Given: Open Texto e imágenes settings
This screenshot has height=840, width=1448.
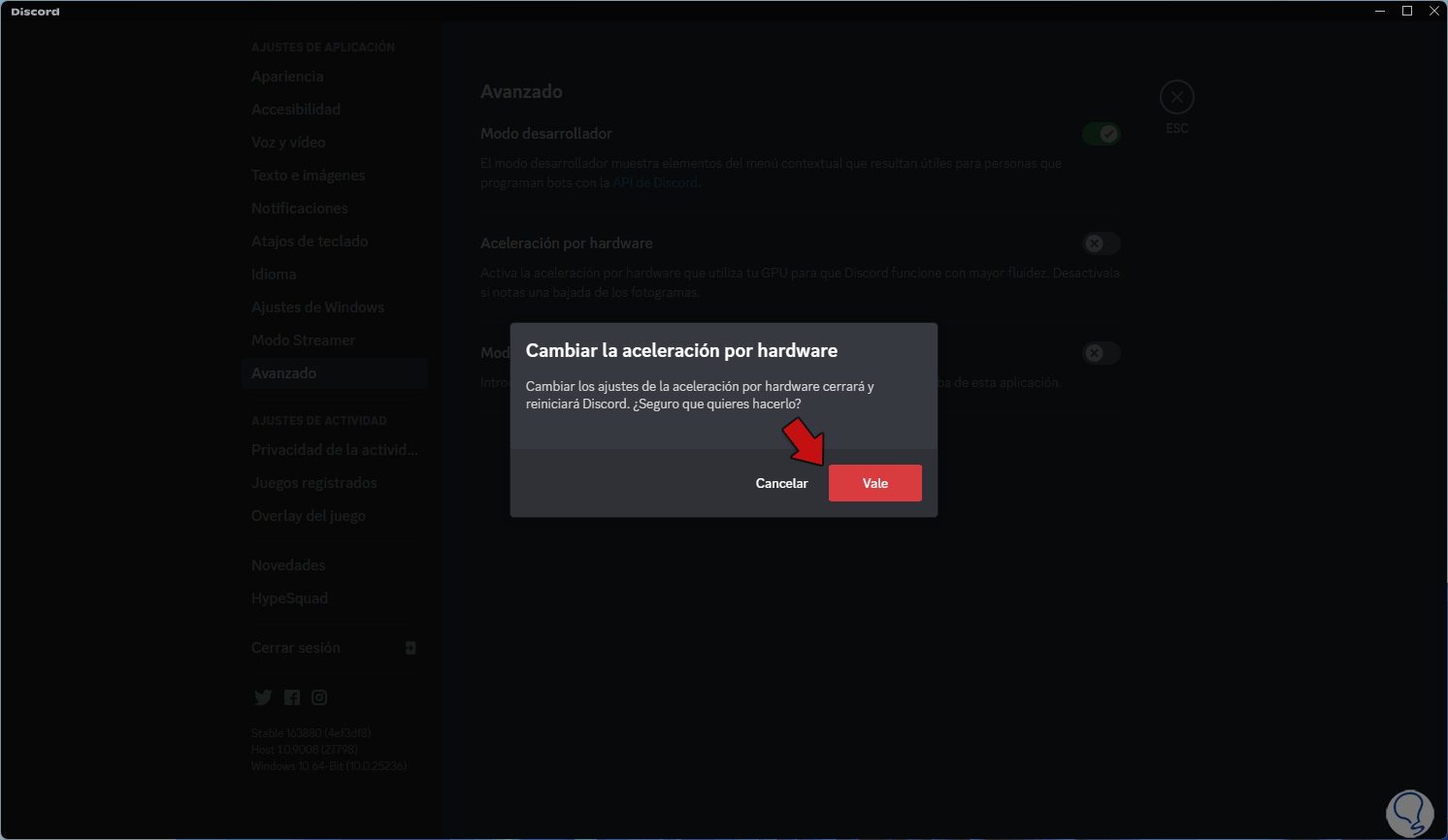Looking at the screenshot, I should pyautogui.click(x=335, y=176).
